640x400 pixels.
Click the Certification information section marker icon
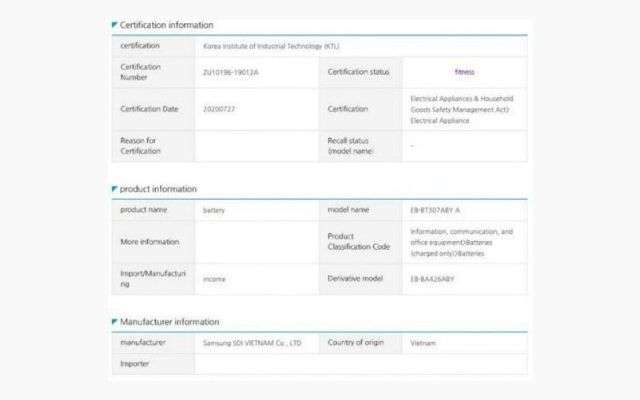(114, 25)
